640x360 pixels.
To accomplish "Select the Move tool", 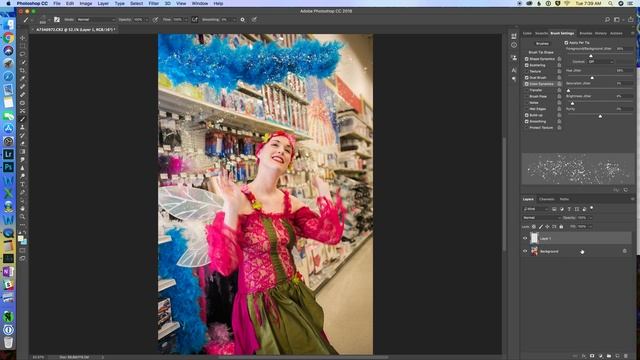I will [22, 38].
